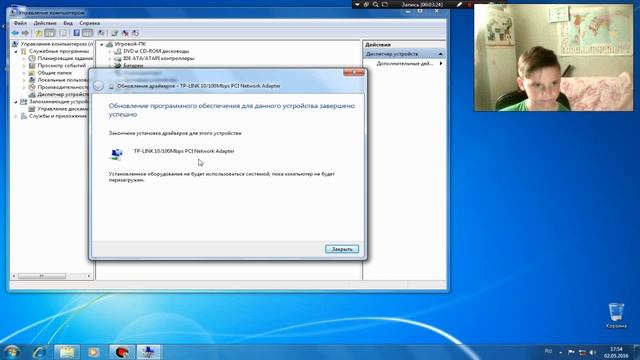Viewport: 640px width, 360px height.
Task: Click the disable device toolbar icon
Action: click(x=135, y=33)
